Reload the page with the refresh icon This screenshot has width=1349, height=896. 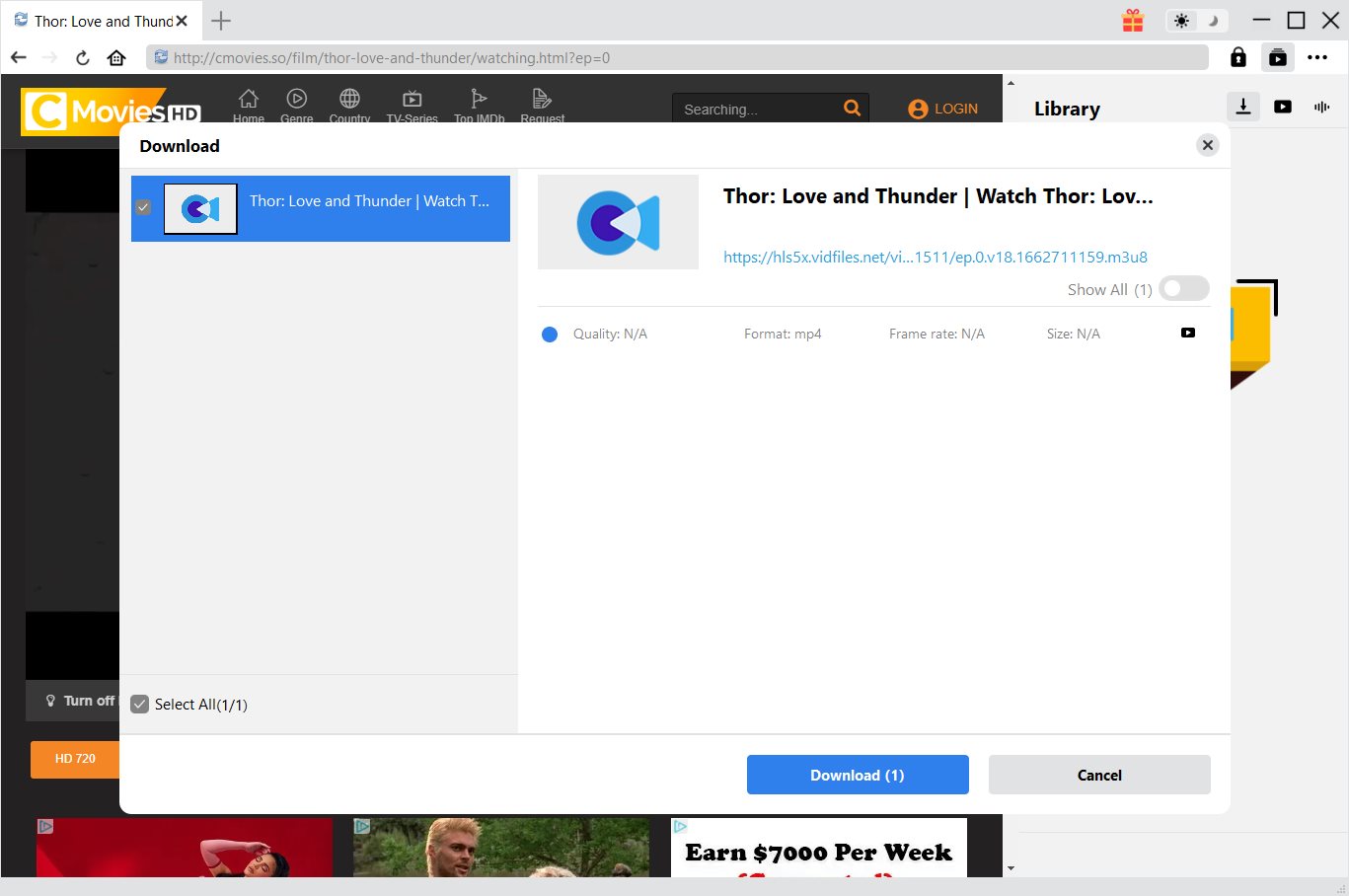coord(83,57)
